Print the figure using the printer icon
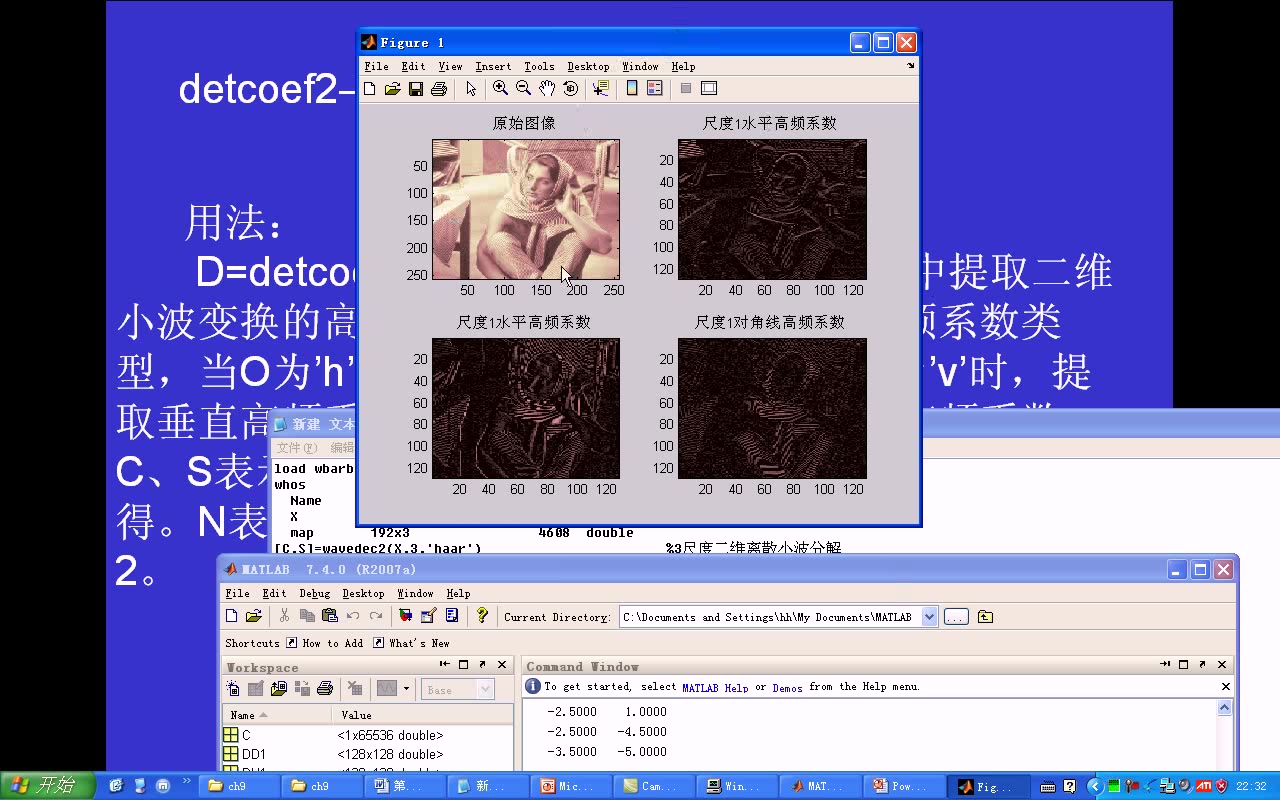Image resolution: width=1280 pixels, height=800 pixels. [438, 89]
